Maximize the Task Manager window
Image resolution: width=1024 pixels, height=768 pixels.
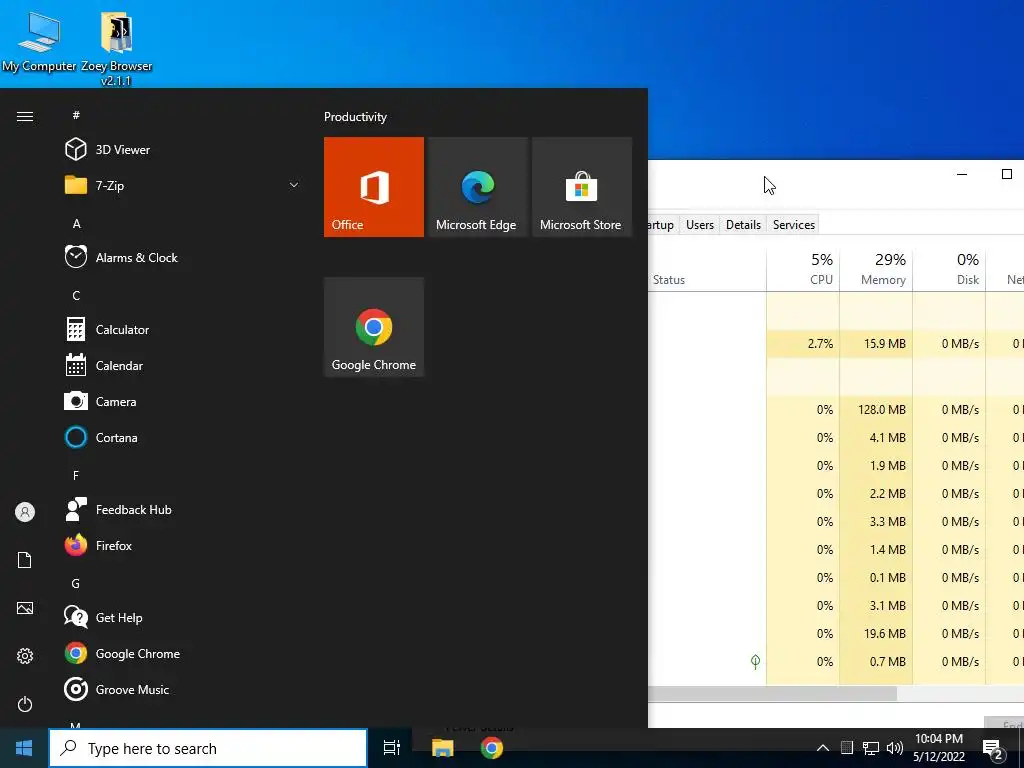click(x=1006, y=174)
